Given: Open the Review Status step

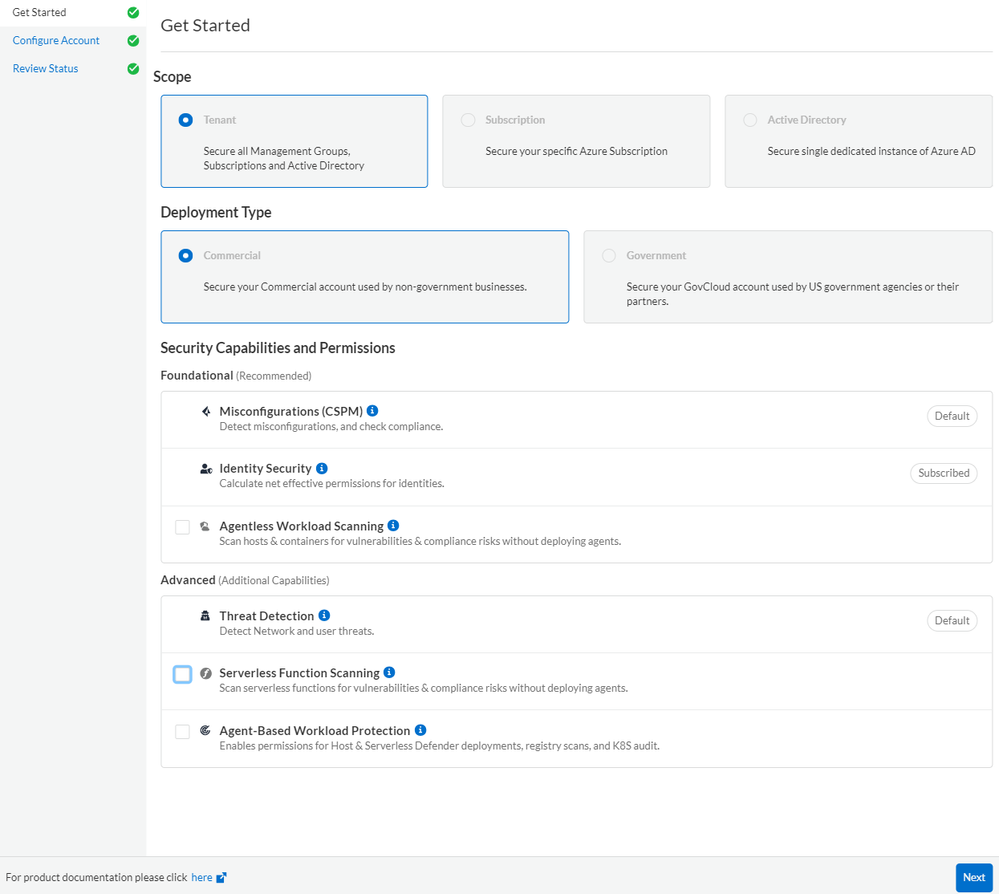Looking at the screenshot, I should pyautogui.click(x=45, y=69).
